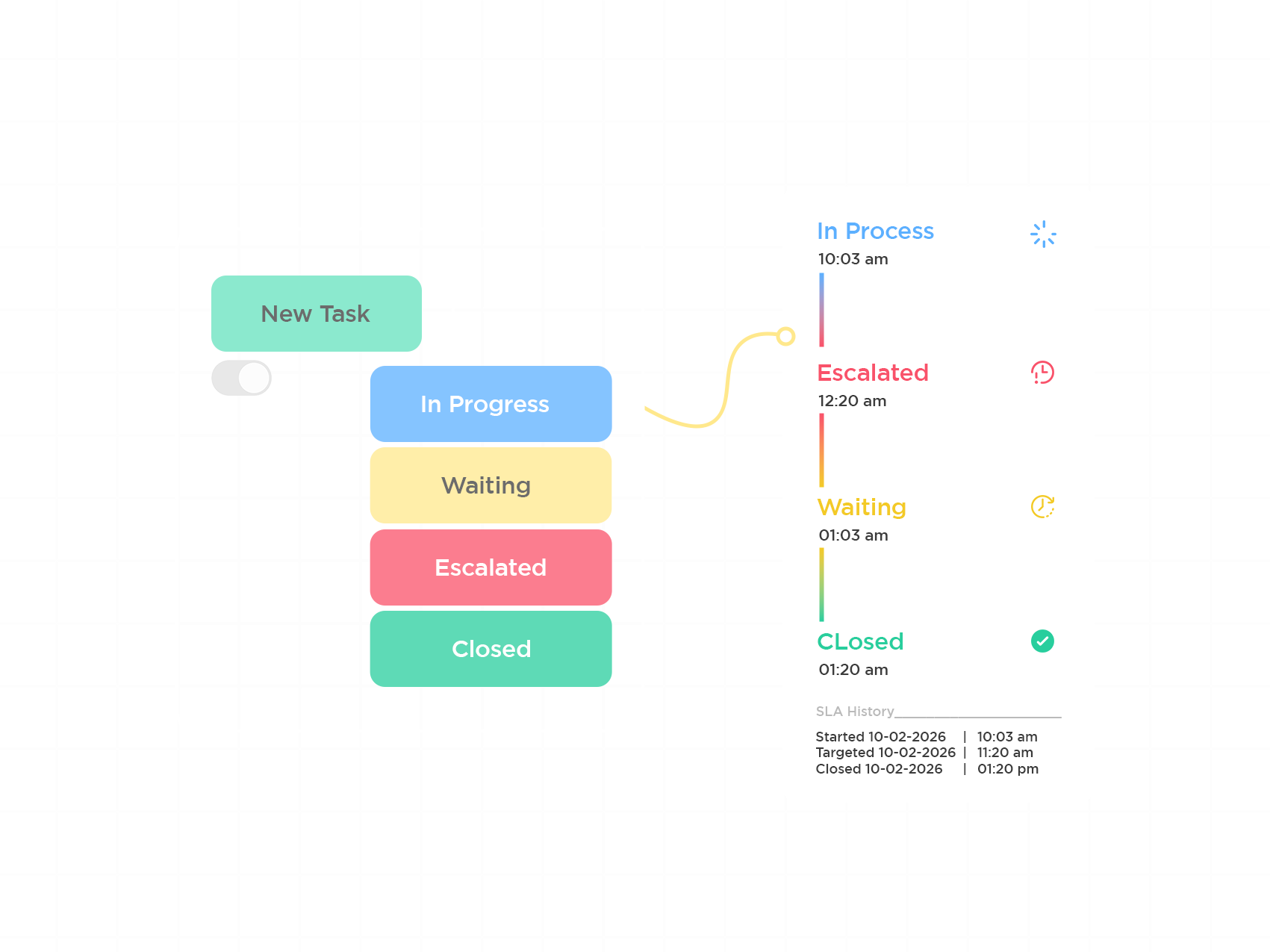The image size is (1270, 952).
Task: Click the SLA History section label
Action: tap(855, 712)
